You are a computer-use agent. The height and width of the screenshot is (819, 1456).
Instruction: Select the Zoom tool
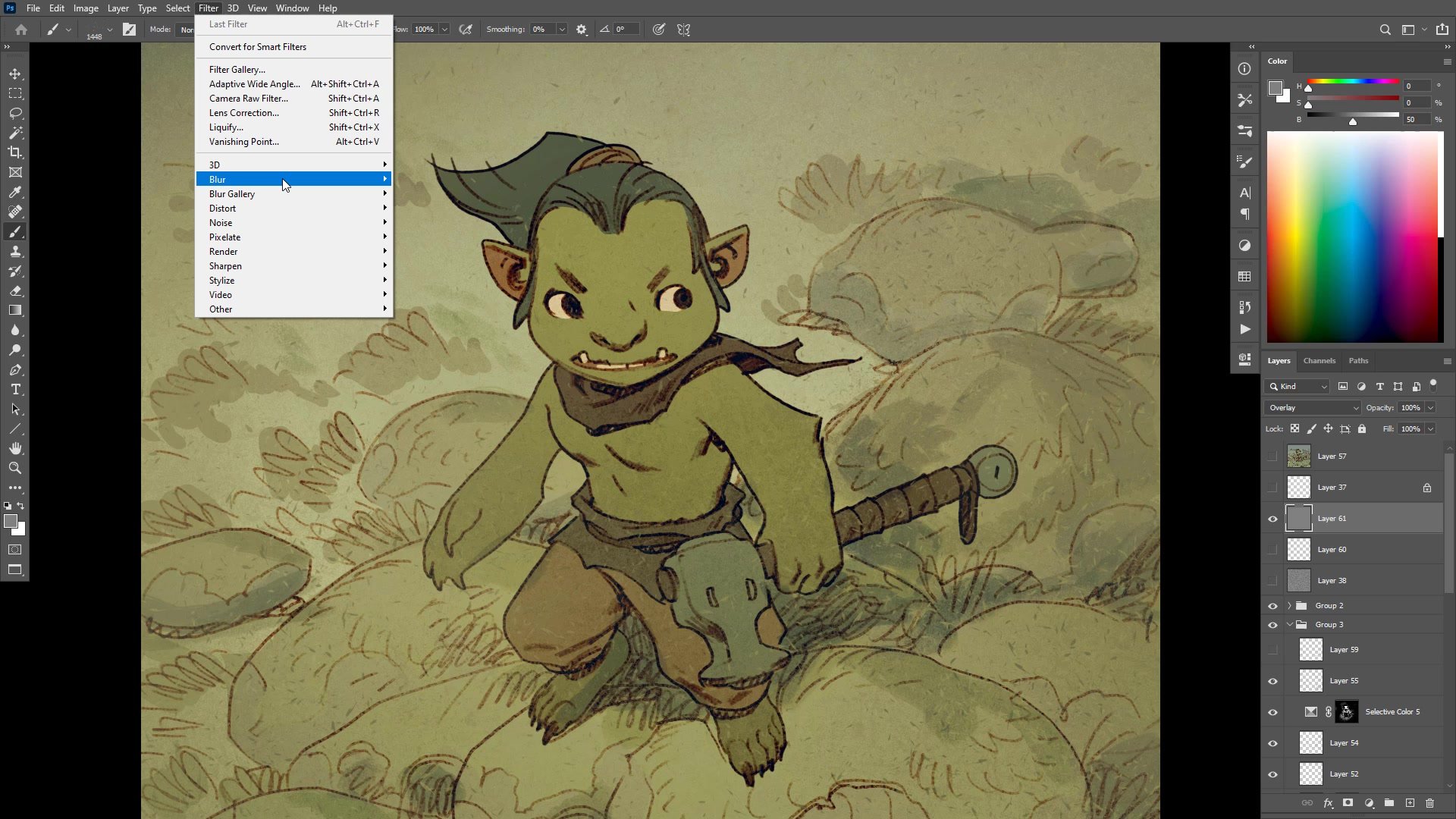click(x=15, y=468)
